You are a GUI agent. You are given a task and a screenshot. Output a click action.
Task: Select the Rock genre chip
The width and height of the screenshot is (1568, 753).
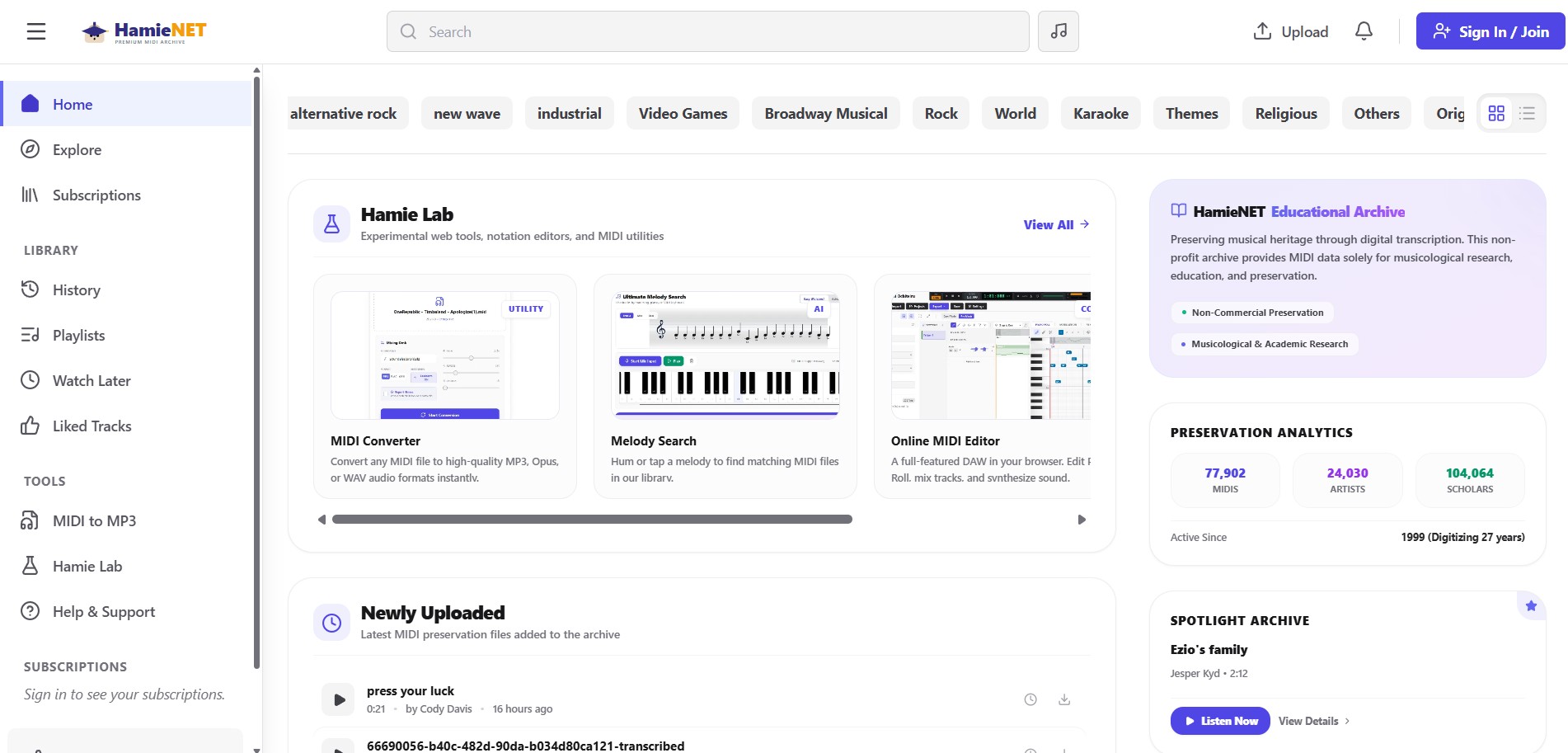click(x=941, y=114)
